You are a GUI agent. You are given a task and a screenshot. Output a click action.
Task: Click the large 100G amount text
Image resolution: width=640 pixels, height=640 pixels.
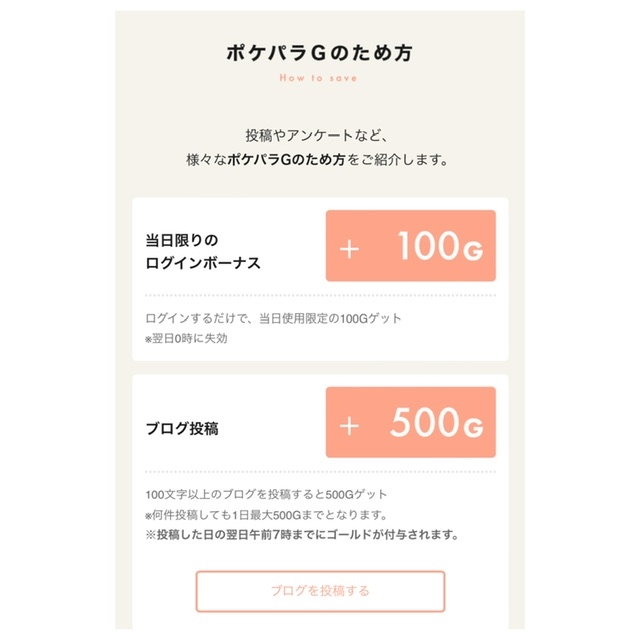tap(438, 247)
